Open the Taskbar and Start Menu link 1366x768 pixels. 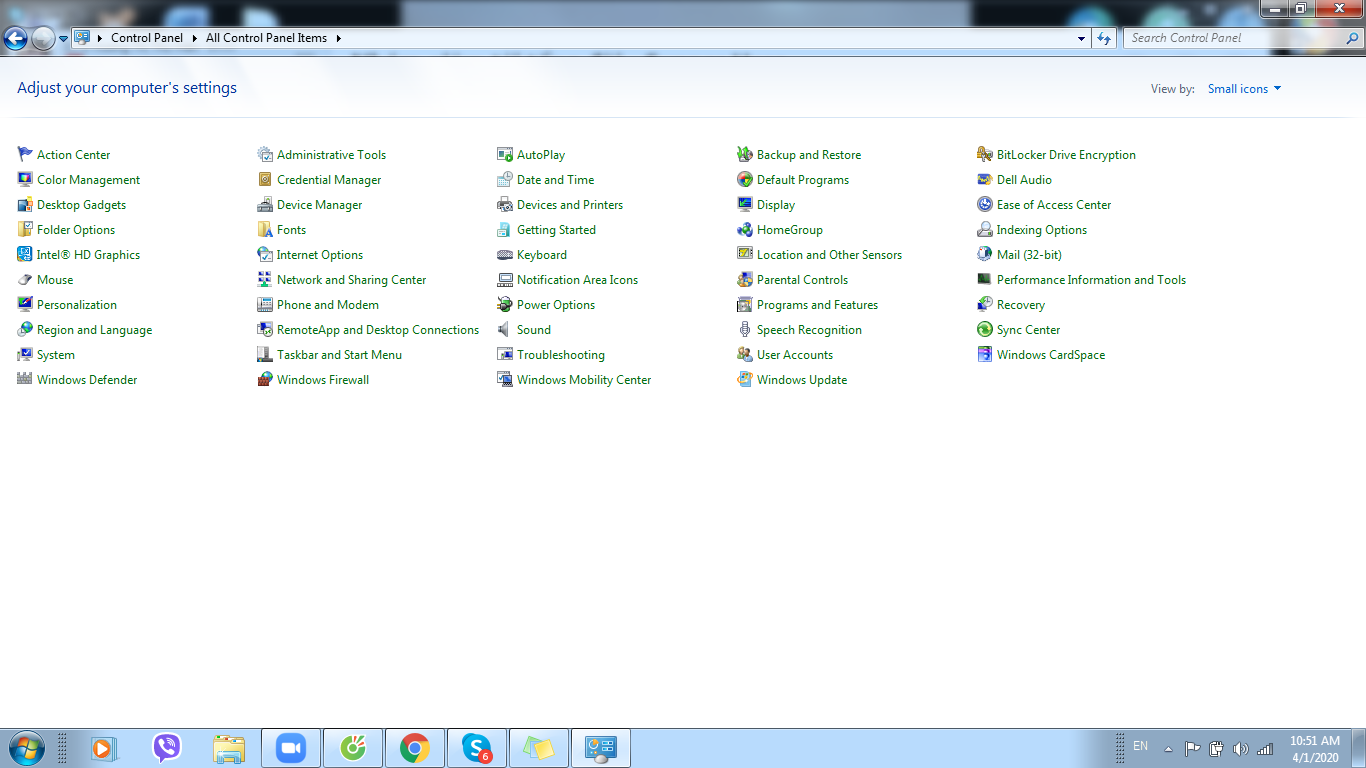point(339,355)
